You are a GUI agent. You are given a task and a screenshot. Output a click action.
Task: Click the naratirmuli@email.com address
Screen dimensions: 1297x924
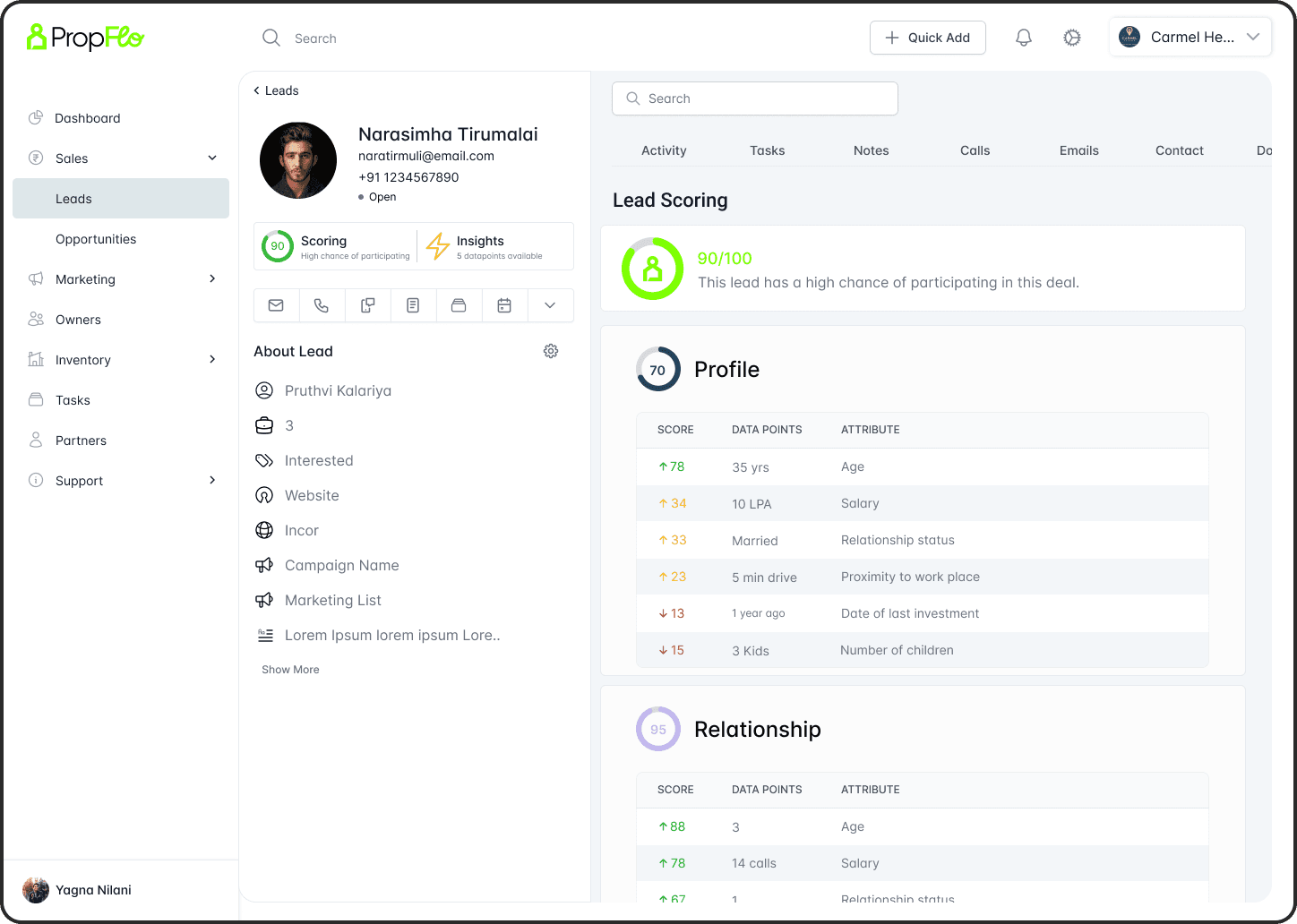point(426,156)
